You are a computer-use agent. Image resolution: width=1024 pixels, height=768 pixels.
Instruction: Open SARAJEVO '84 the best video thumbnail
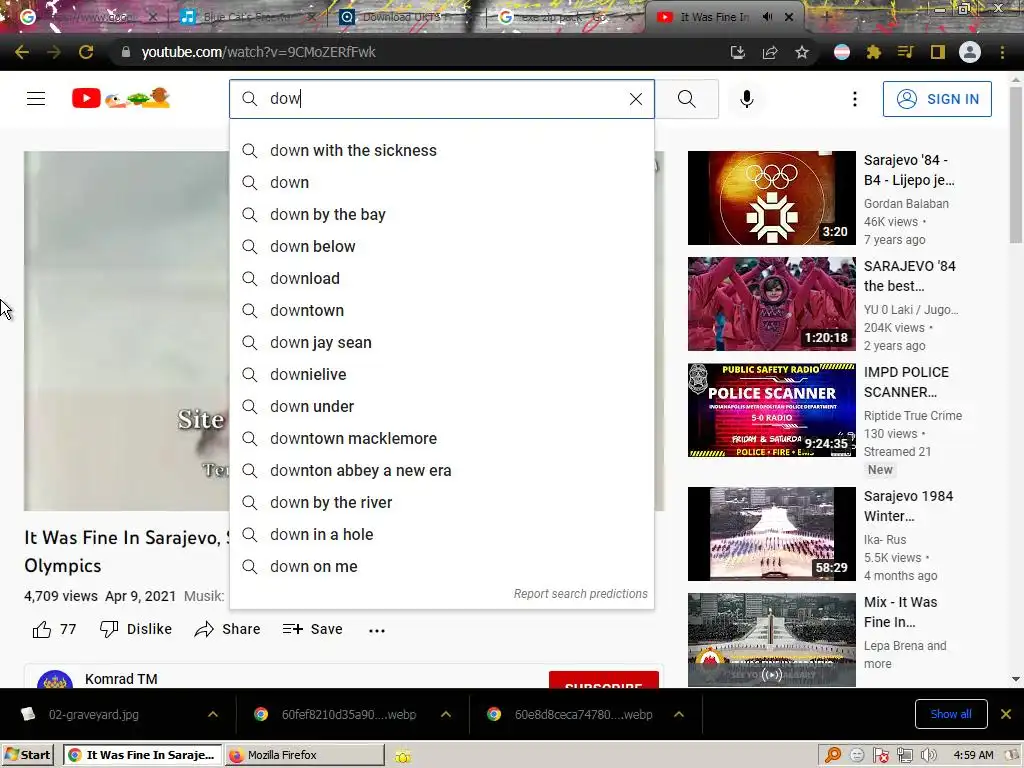[771, 304]
